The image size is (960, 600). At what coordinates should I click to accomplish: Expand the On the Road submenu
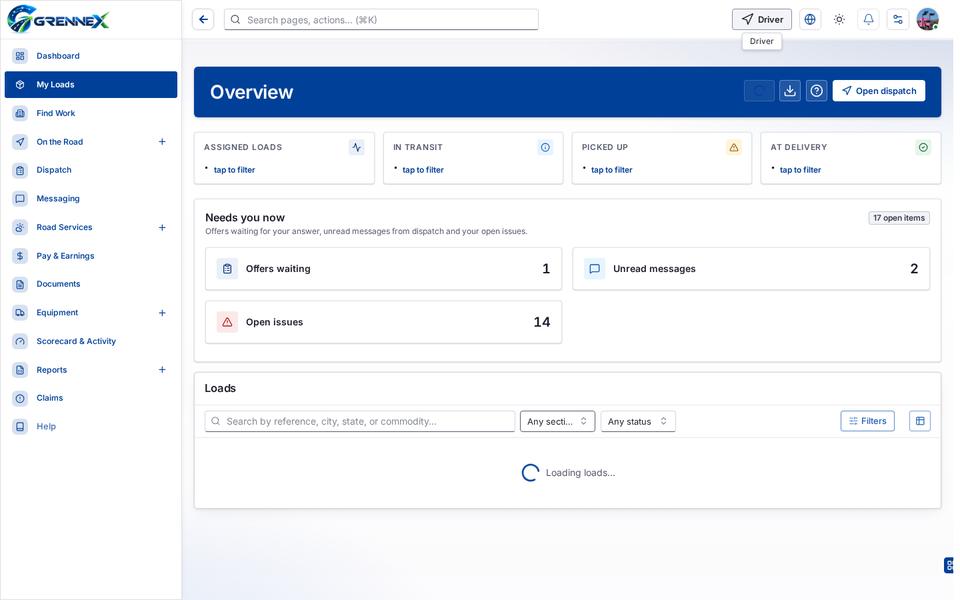tap(162, 141)
